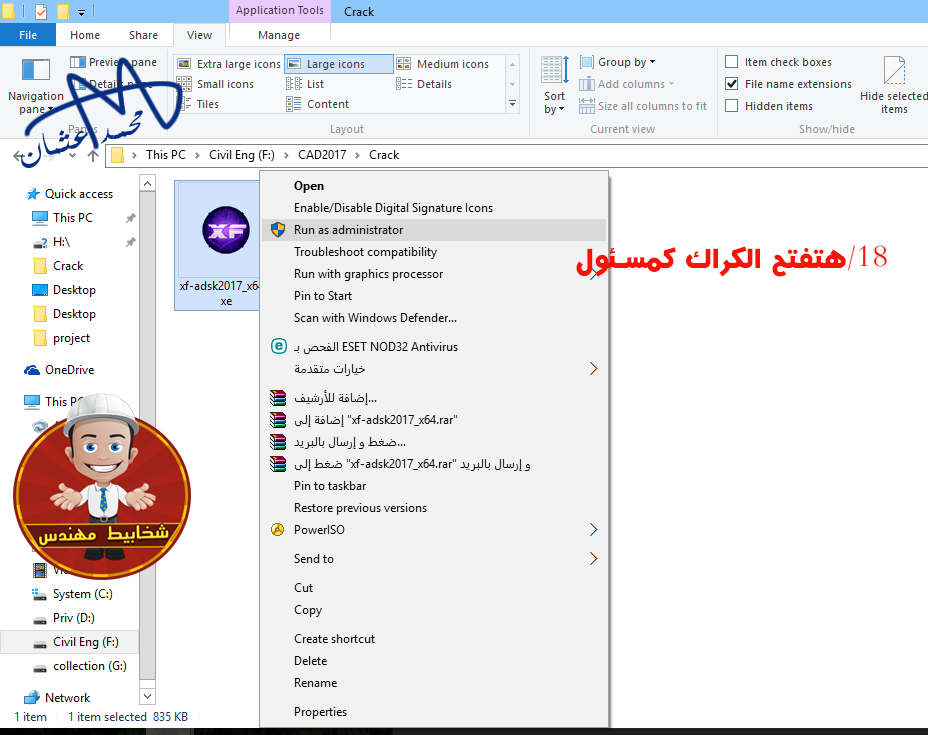
Task: Enable Hidden items checkbox
Action: click(x=732, y=106)
